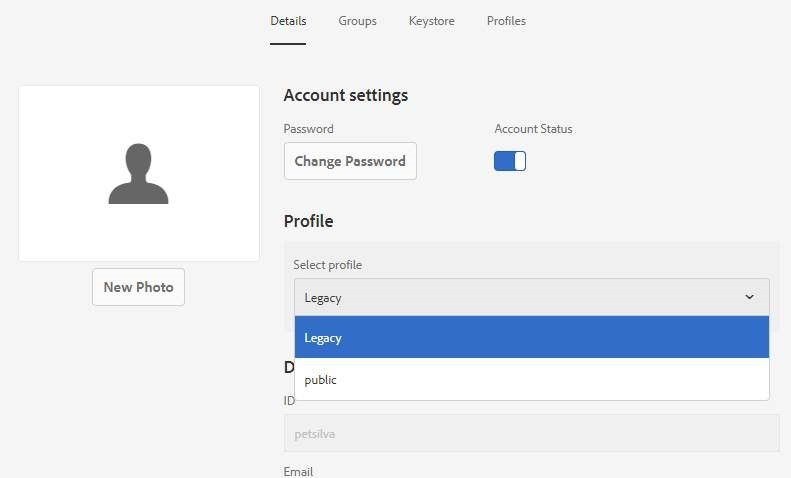This screenshot has height=478, width=791.
Task: Choose the highlighted Legacy option in the list
Action: click(531, 338)
